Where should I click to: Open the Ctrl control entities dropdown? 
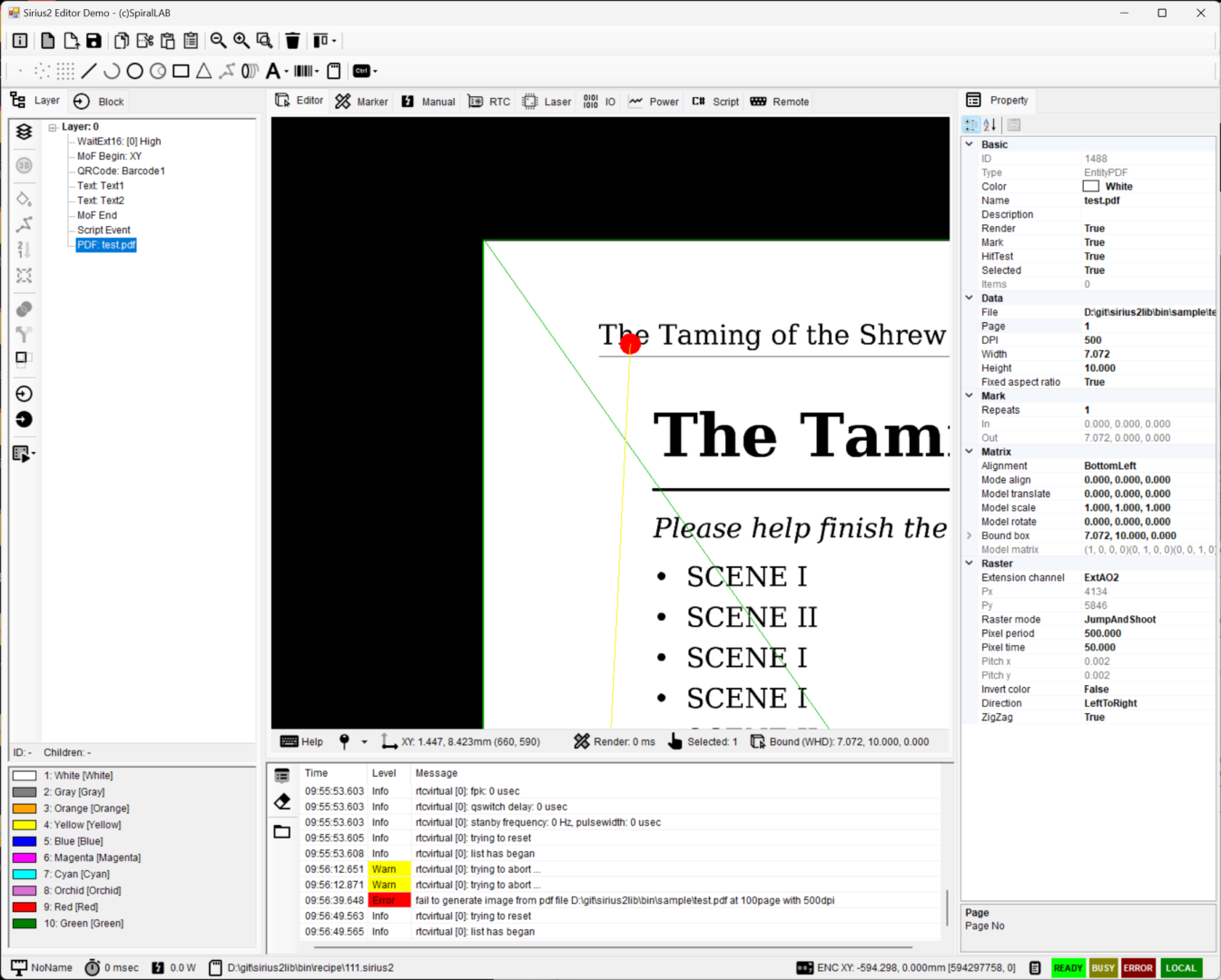[375, 71]
